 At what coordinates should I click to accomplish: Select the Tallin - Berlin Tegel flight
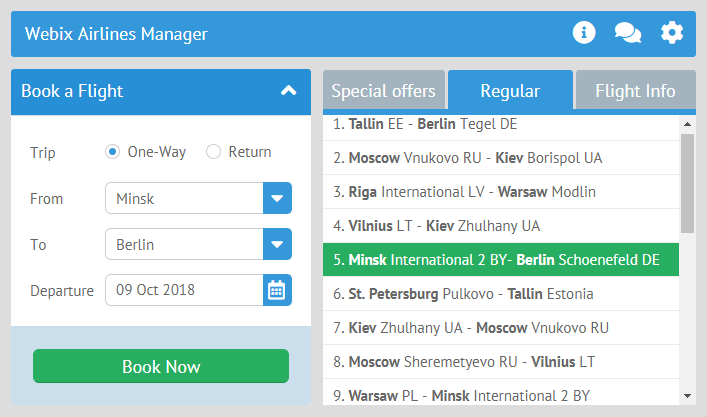click(x=501, y=125)
